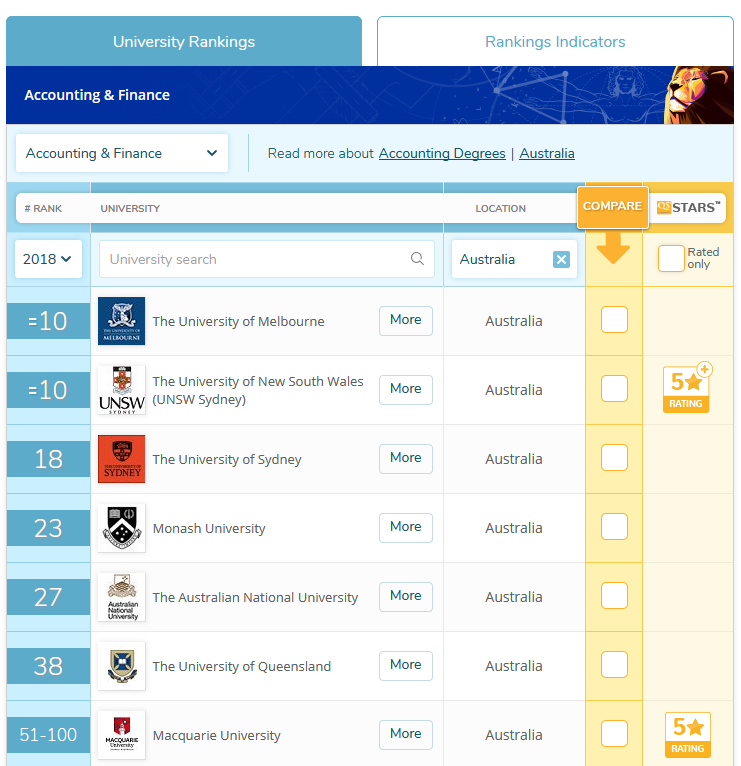Click the Monash University crest
Viewport: 741px width, 766px height.
[x=121, y=528]
